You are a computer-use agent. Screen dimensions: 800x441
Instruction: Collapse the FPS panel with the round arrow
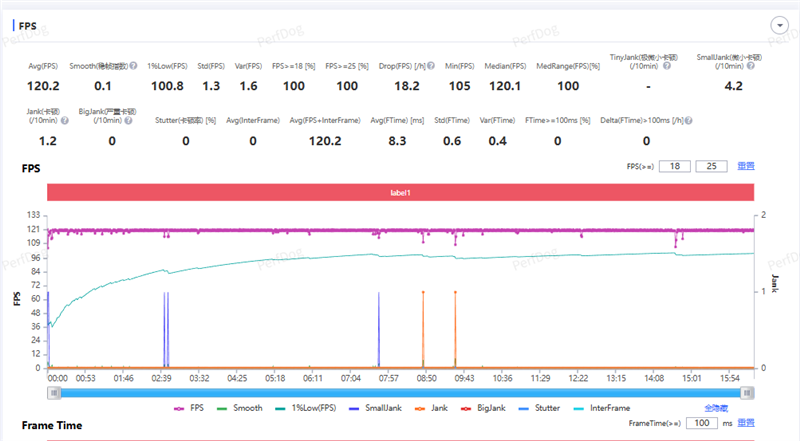pos(777,25)
